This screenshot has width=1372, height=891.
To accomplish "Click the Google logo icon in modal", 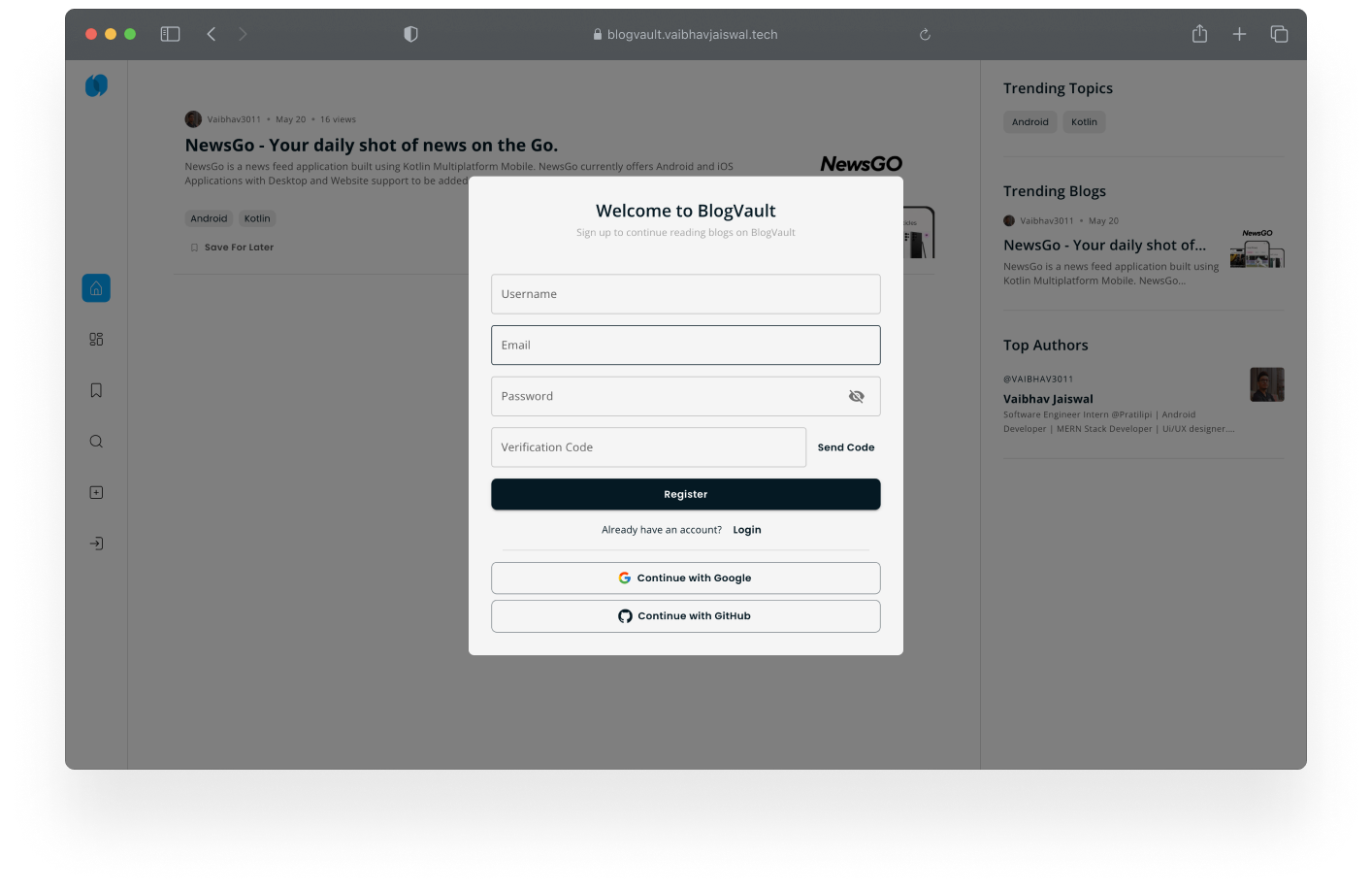I will coord(625,577).
